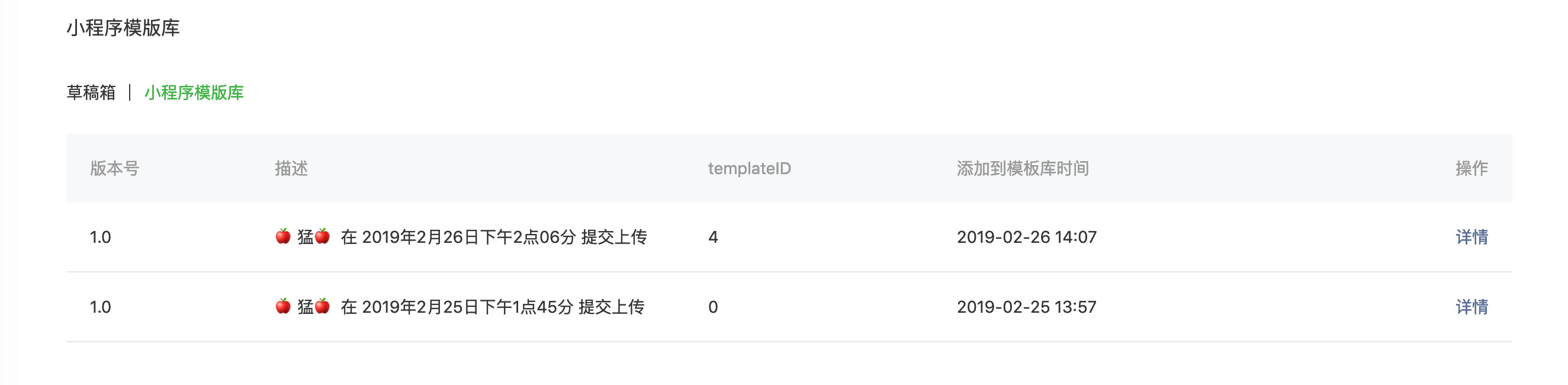Click second apple emoji in Feb 25 row
Screen dimensions: 1568x385
(x=323, y=306)
